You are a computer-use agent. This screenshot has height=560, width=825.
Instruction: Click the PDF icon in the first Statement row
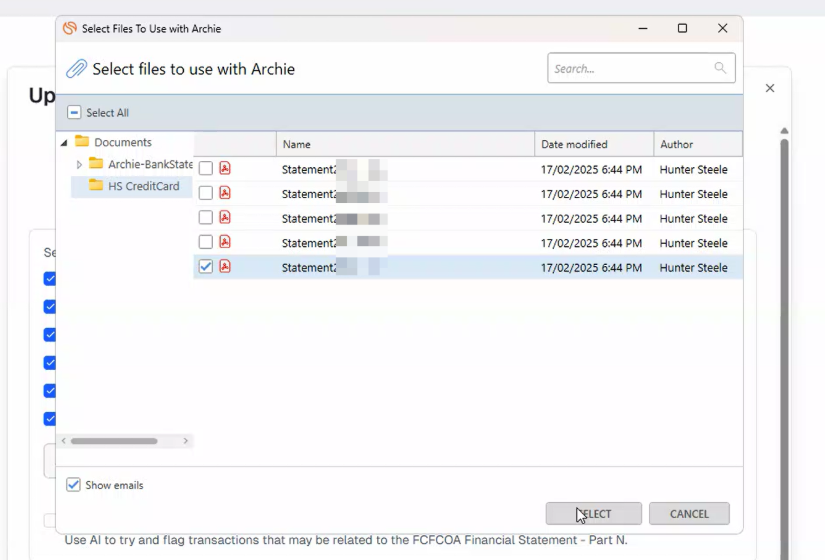coord(225,168)
